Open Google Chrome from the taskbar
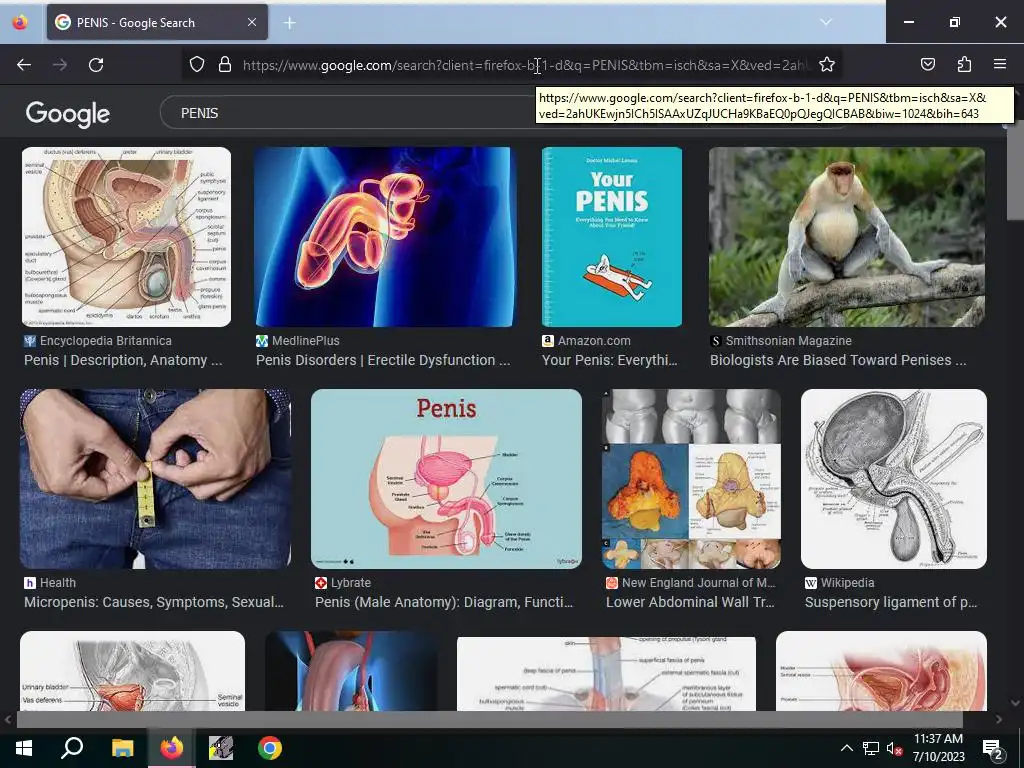Image resolution: width=1024 pixels, height=768 pixels. click(x=270, y=748)
